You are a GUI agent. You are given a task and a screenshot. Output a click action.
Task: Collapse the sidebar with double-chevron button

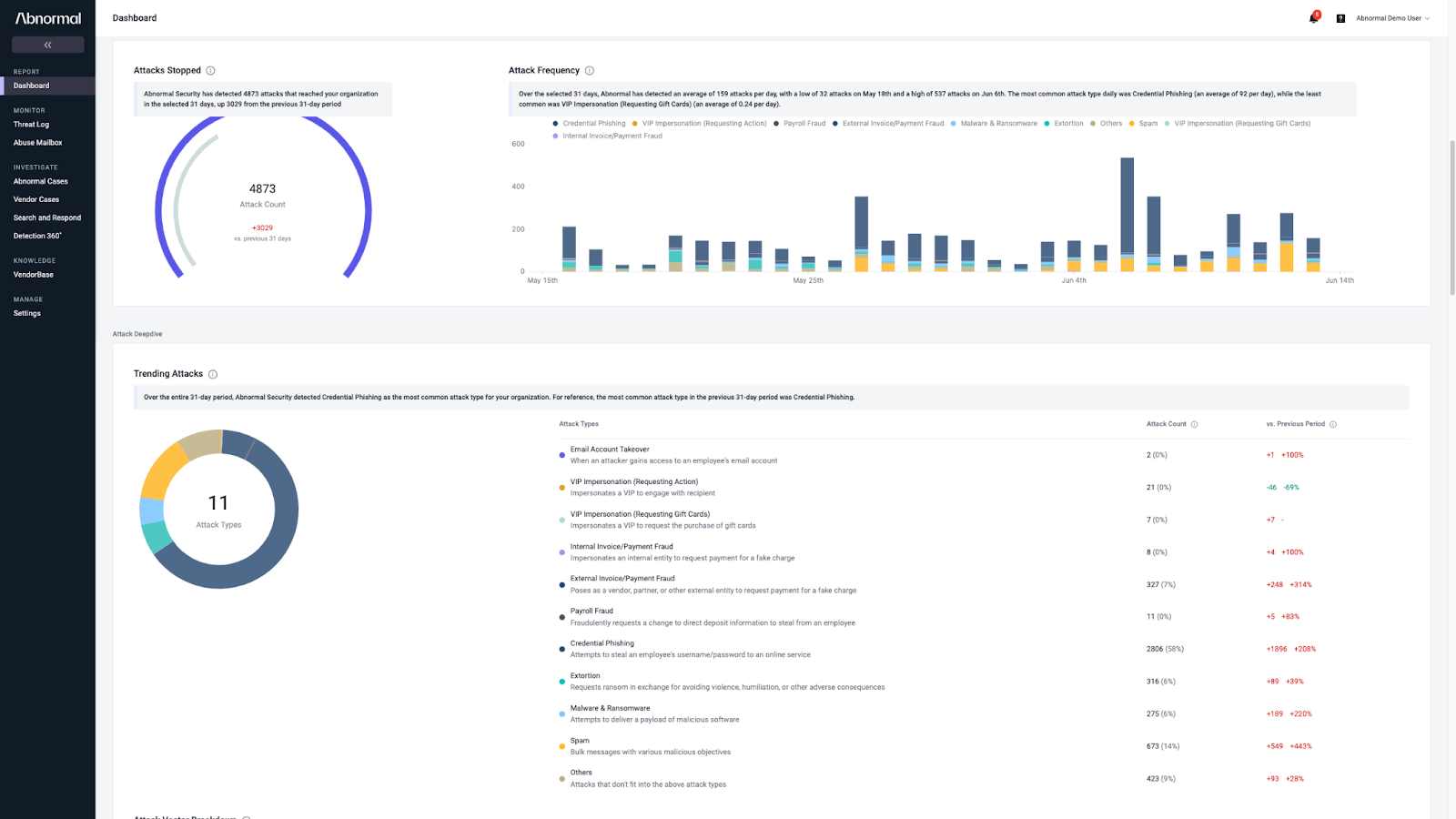pos(47,45)
